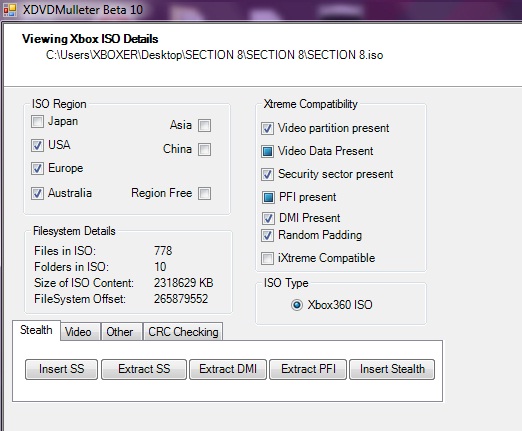Click the Files in ISO value 778
Viewport: 522px width, 431px height.
pyautogui.click(x=163, y=251)
